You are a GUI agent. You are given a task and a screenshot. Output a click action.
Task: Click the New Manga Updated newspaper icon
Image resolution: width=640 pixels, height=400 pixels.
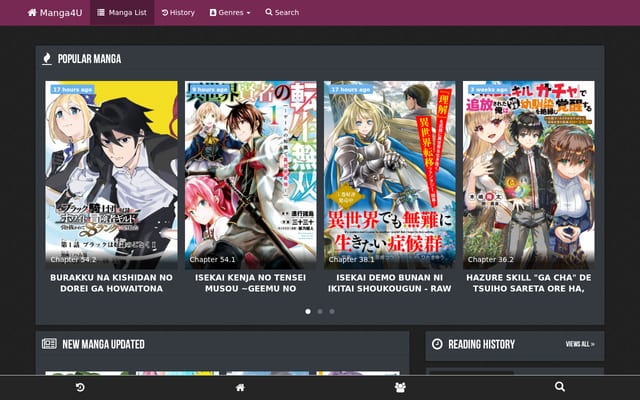click(x=49, y=344)
